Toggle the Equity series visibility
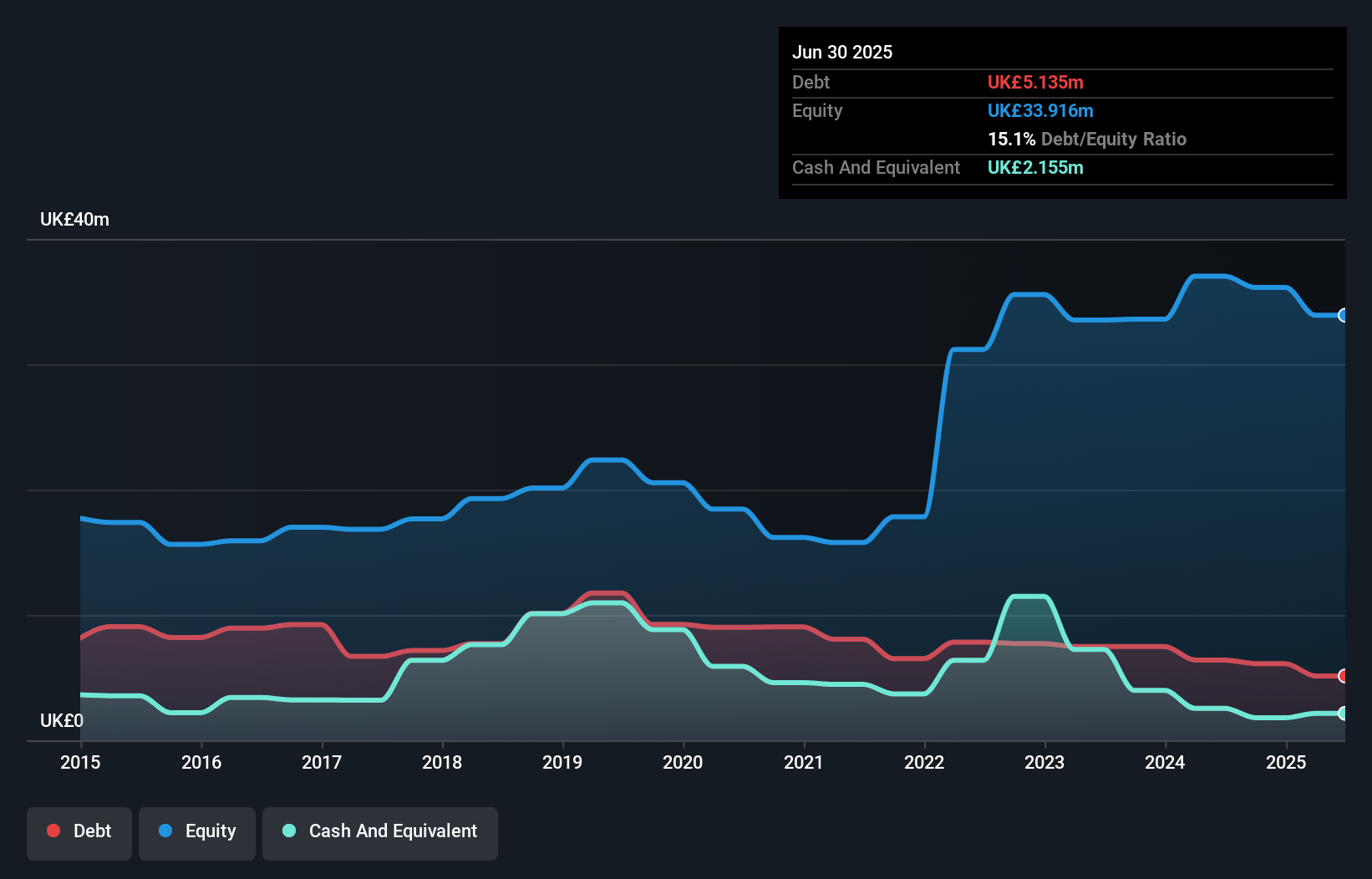Viewport: 1372px width, 879px height. 196,831
